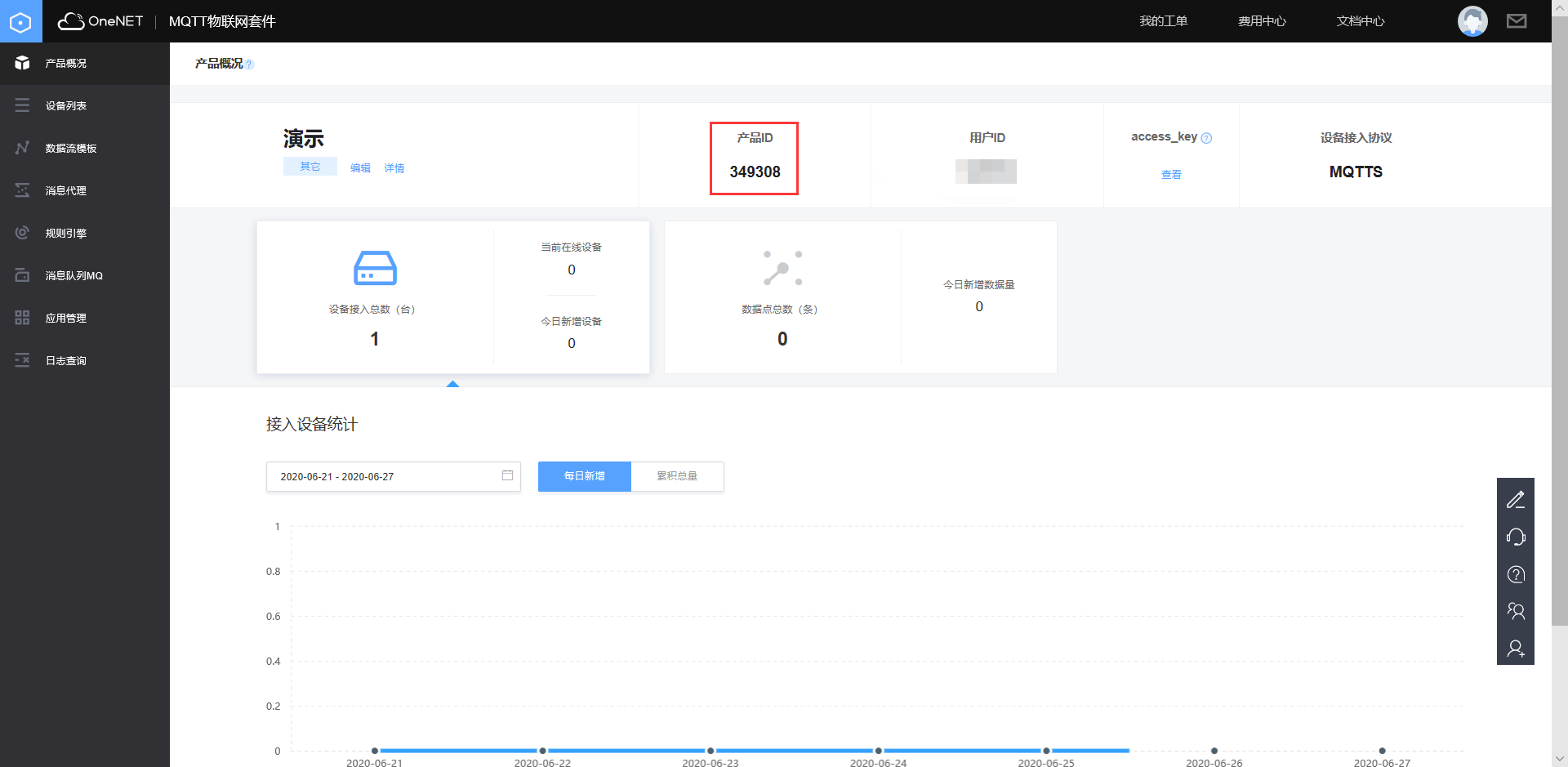Click the user community icon

click(1516, 611)
